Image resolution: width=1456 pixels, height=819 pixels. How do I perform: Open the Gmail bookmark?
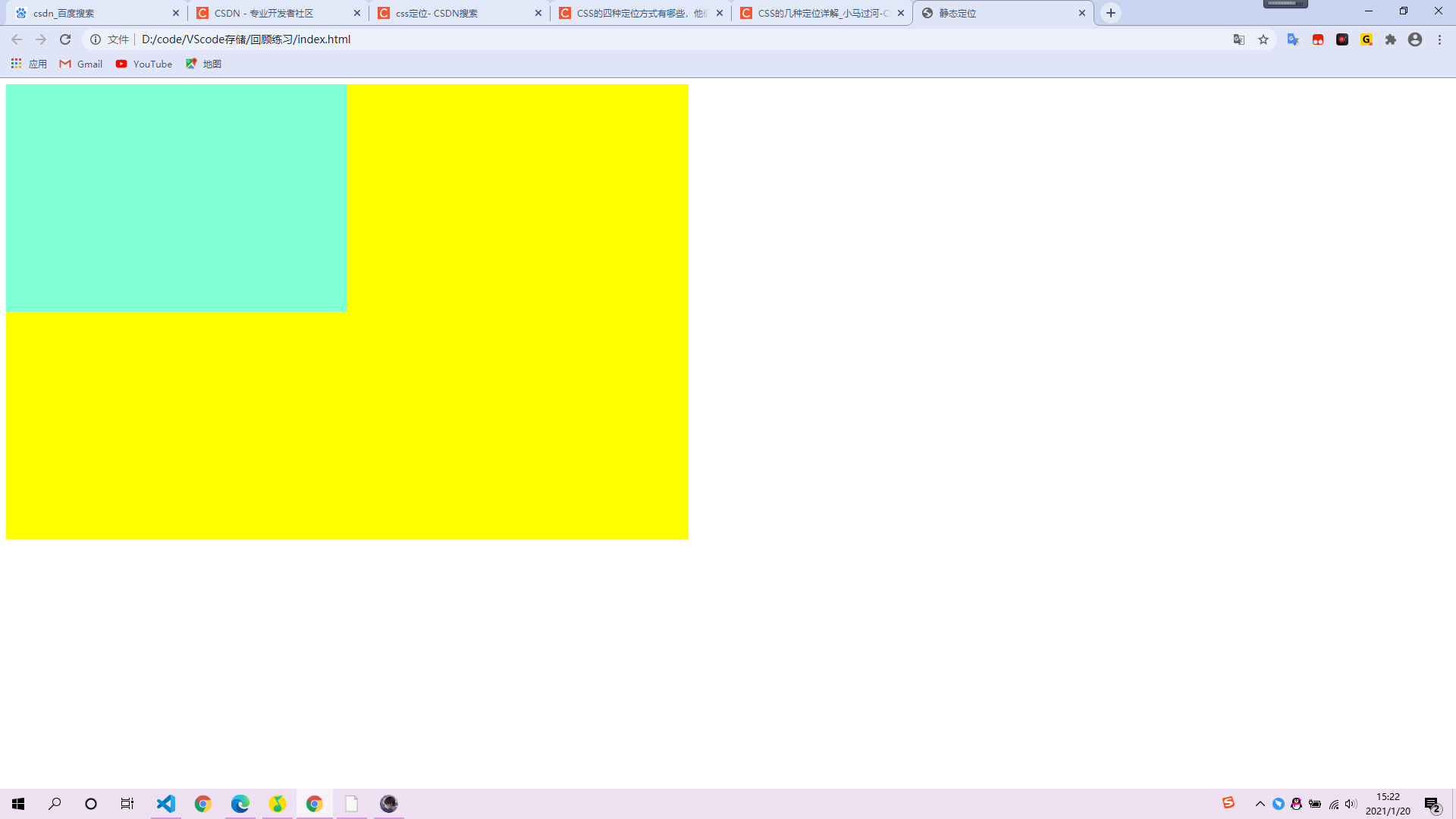click(81, 64)
